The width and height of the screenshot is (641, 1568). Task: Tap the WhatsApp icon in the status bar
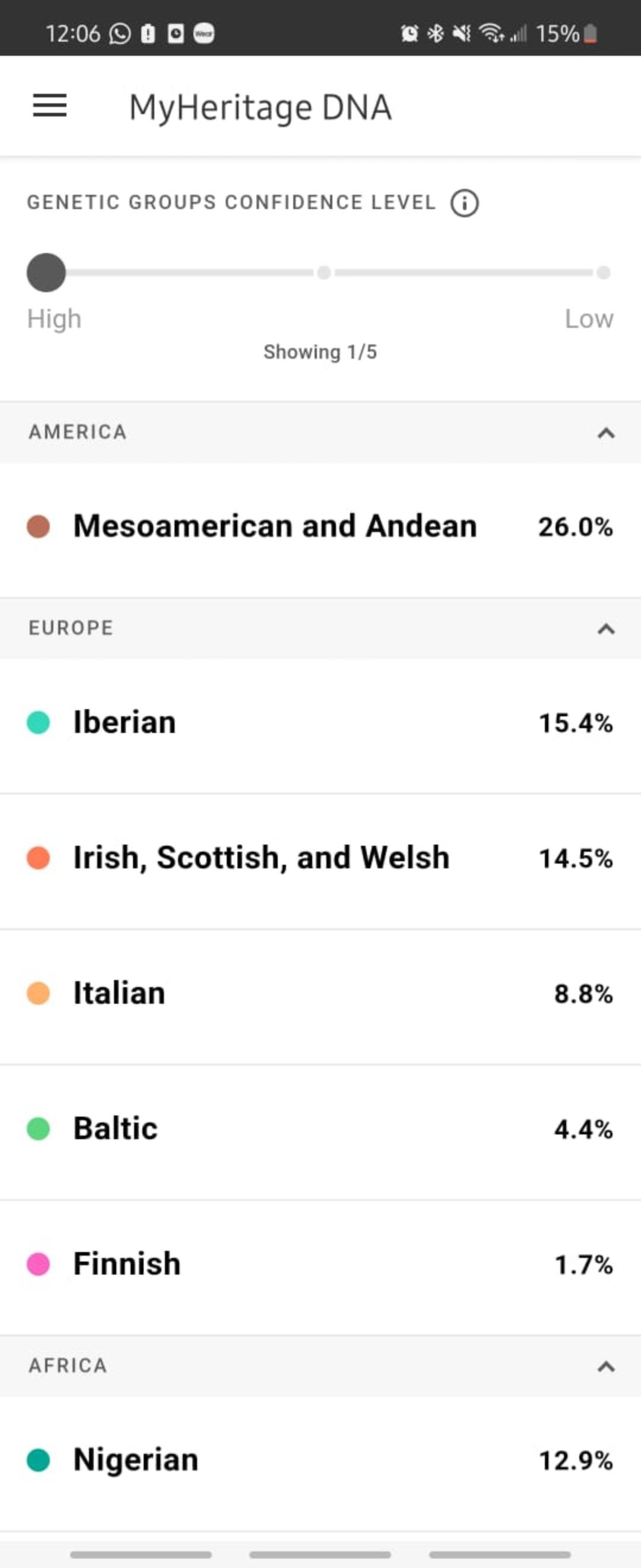(x=119, y=33)
